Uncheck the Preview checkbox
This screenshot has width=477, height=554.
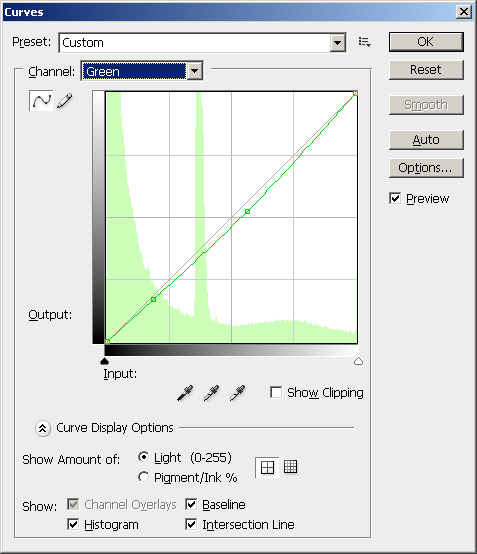pos(395,198)
